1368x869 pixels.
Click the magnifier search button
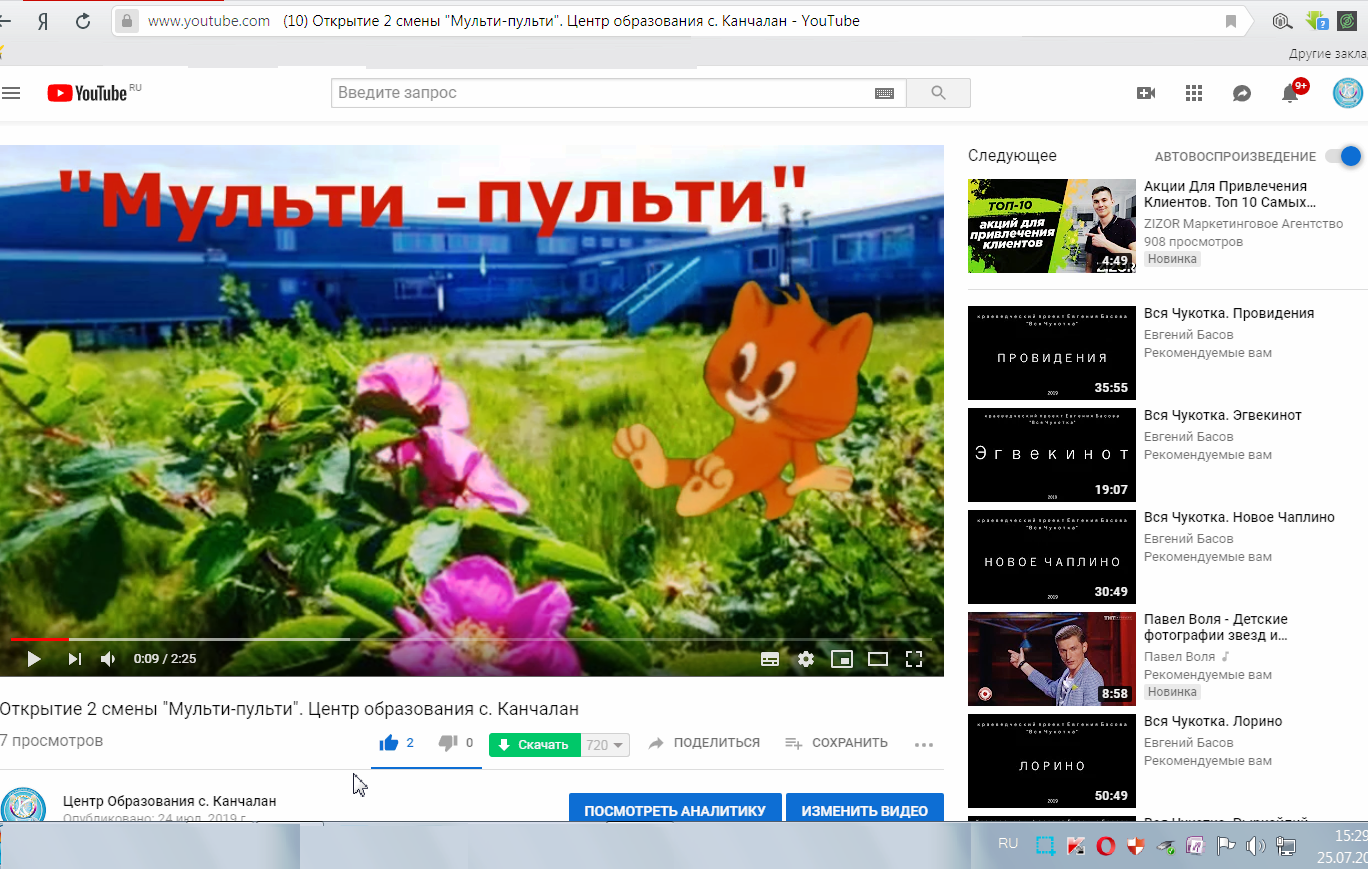938,93
